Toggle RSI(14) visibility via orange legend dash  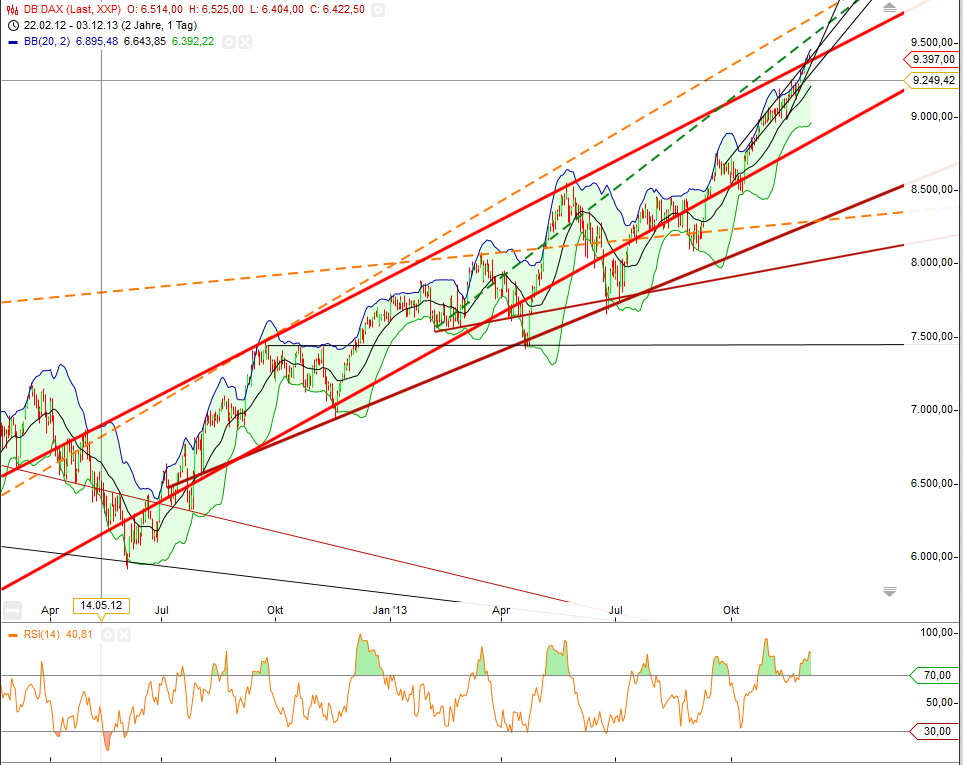tap(11, 634)
